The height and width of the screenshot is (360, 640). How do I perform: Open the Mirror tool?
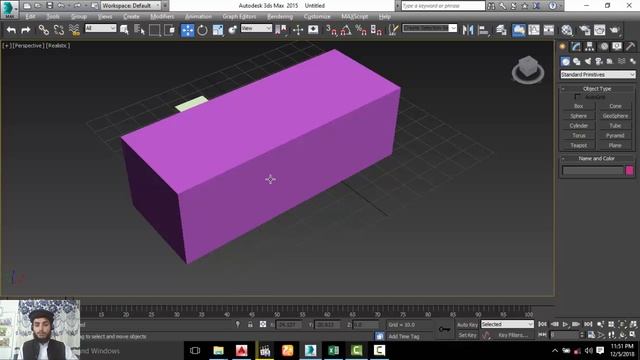click(468, 30)
